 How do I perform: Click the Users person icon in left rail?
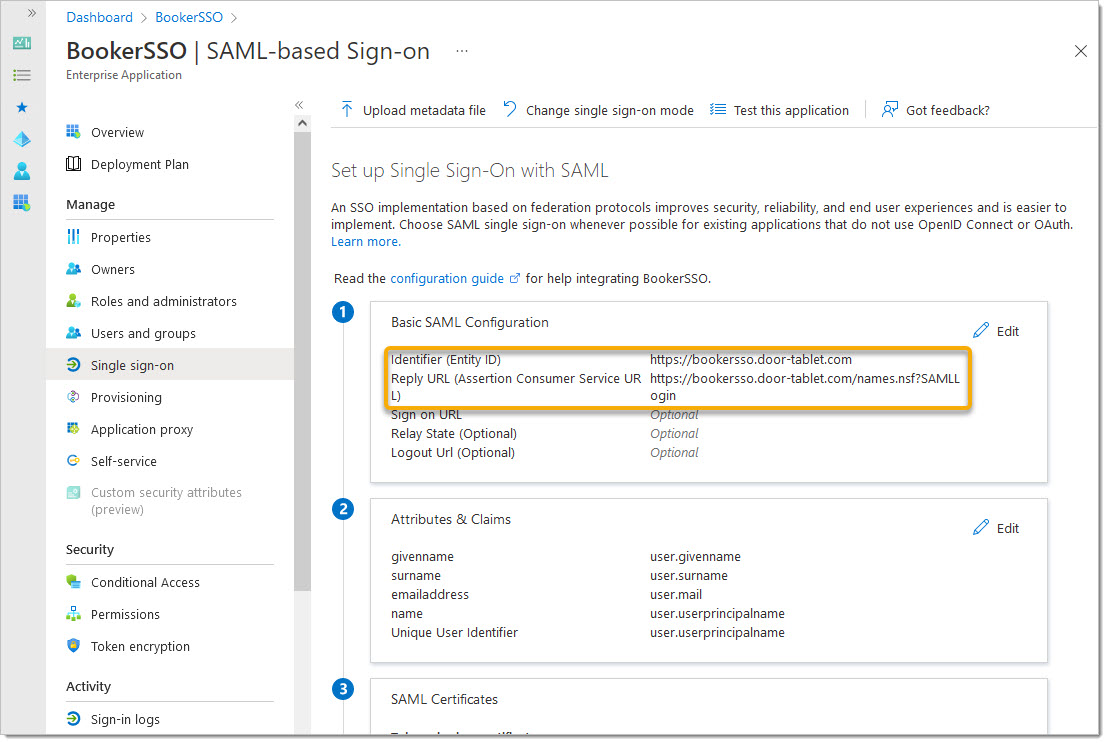(22, 171)
